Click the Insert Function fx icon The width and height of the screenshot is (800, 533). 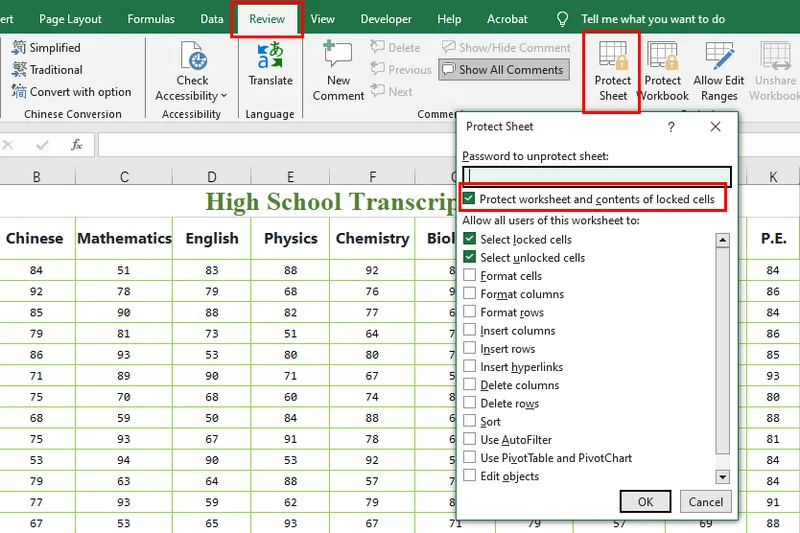point(77,145)
